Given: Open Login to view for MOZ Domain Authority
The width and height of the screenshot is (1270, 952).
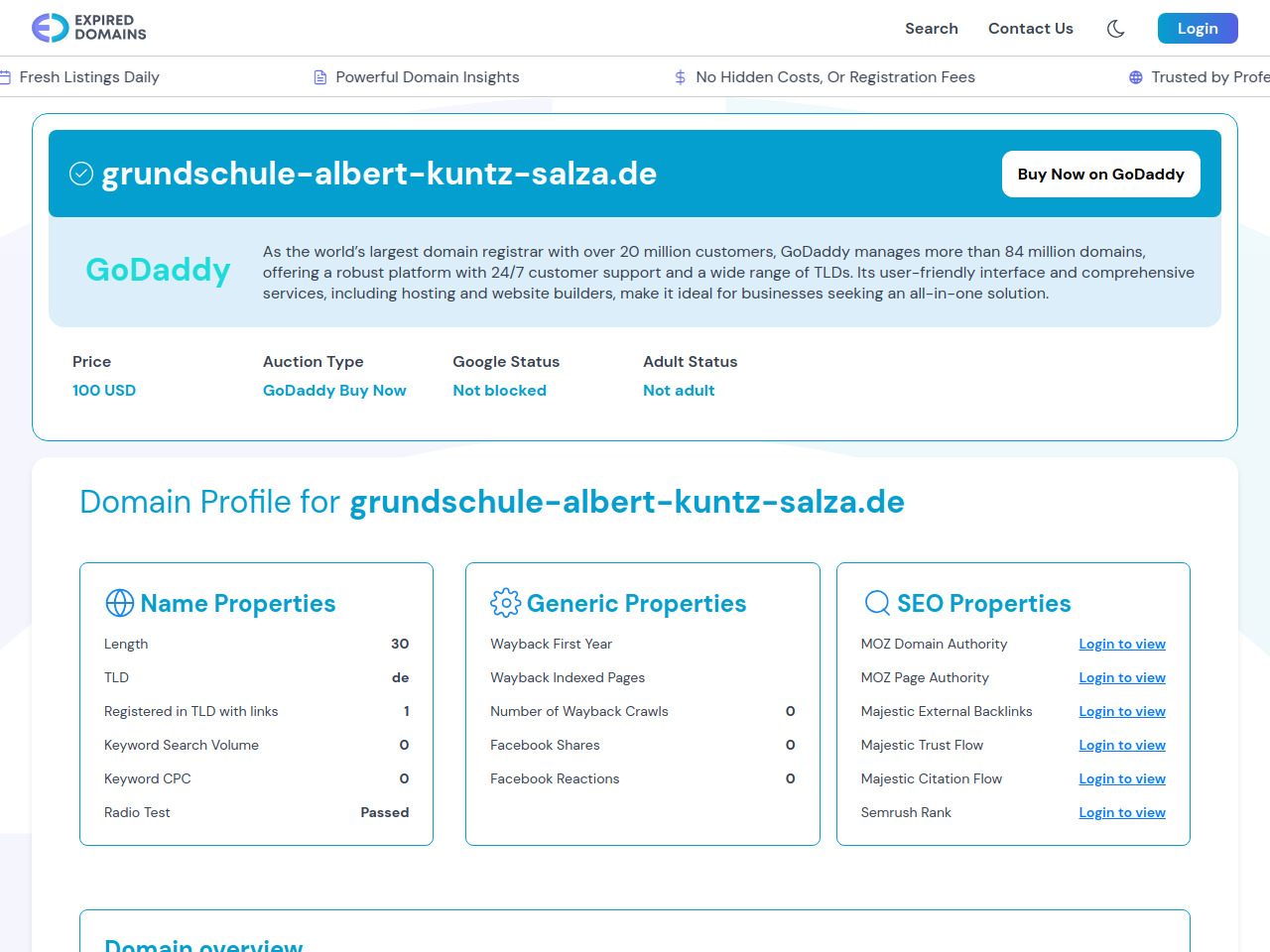Looking at the screenshot, I should pos(1121,645).
